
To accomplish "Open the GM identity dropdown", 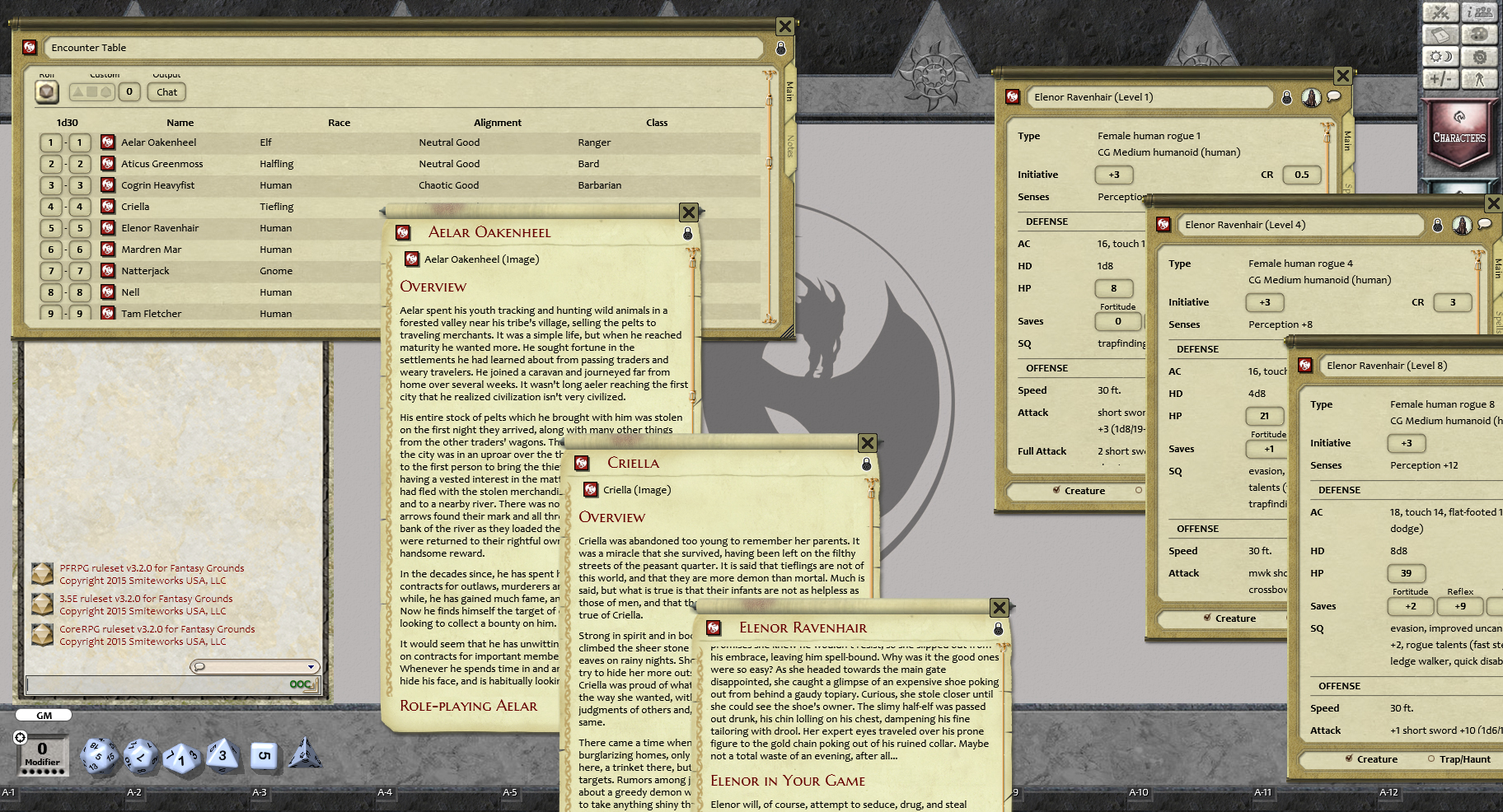I will coord(43,715).
